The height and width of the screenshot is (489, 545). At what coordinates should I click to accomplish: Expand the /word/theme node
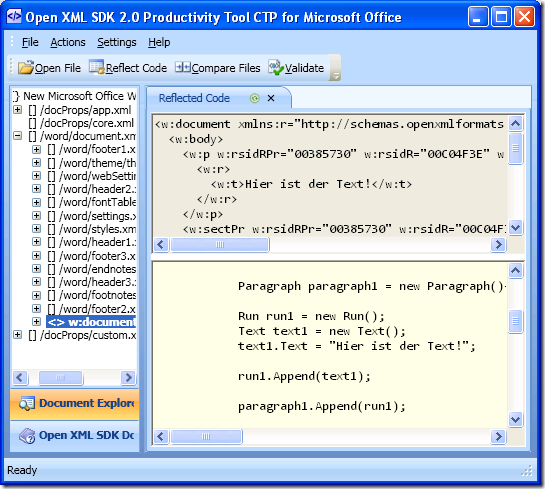click(36, 163)
